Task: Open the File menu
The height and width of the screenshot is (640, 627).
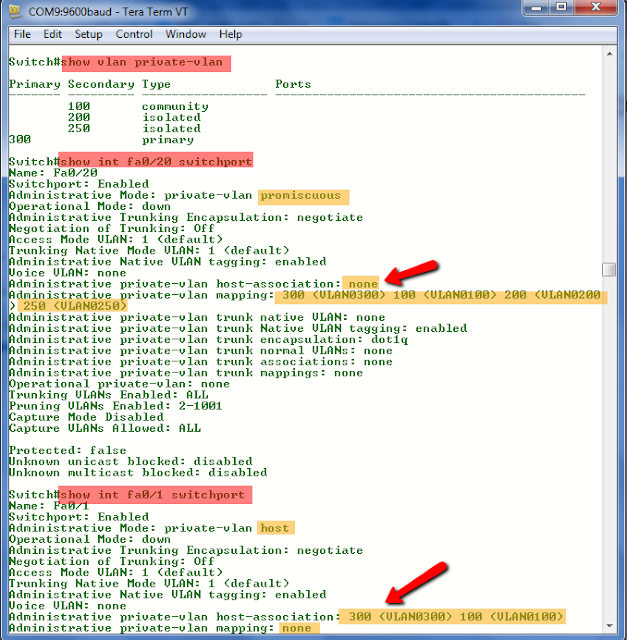Action: click(x=22, y=34)
